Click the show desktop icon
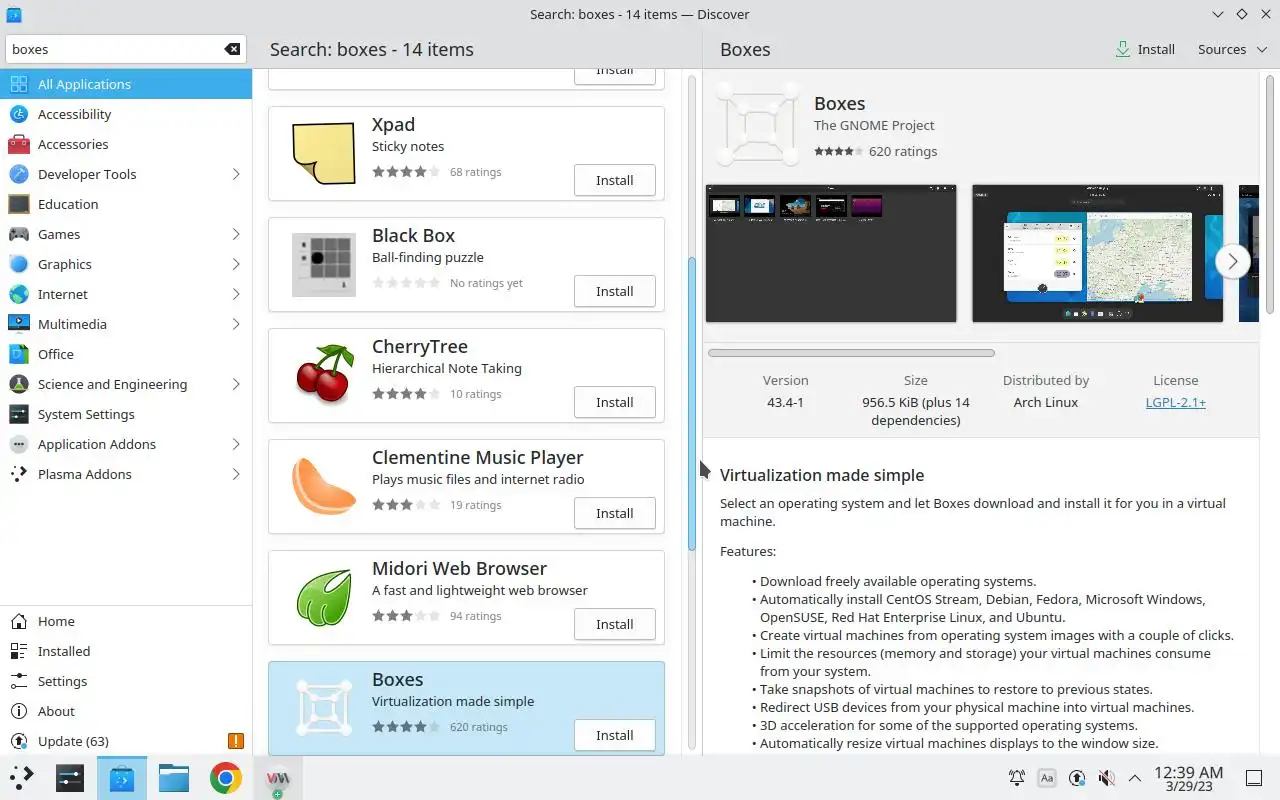Viewport: 1280px width, 800px height. pos(1254,778)
